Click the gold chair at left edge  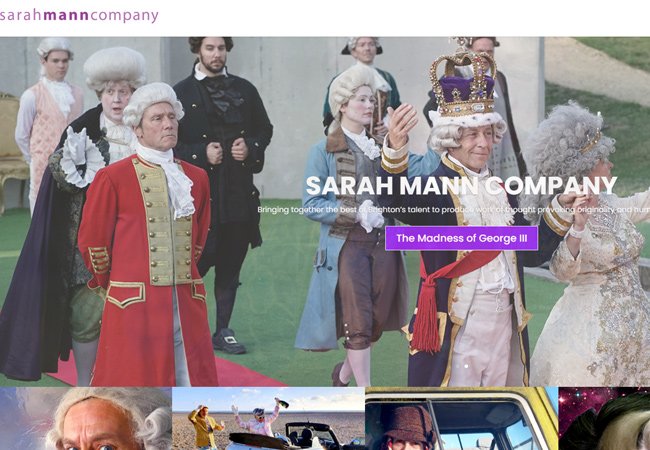12,153
